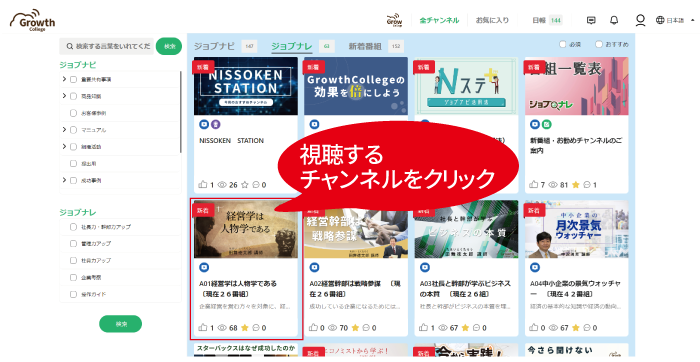
Task: Click the globe language icon
Action: tap(660, 20)
